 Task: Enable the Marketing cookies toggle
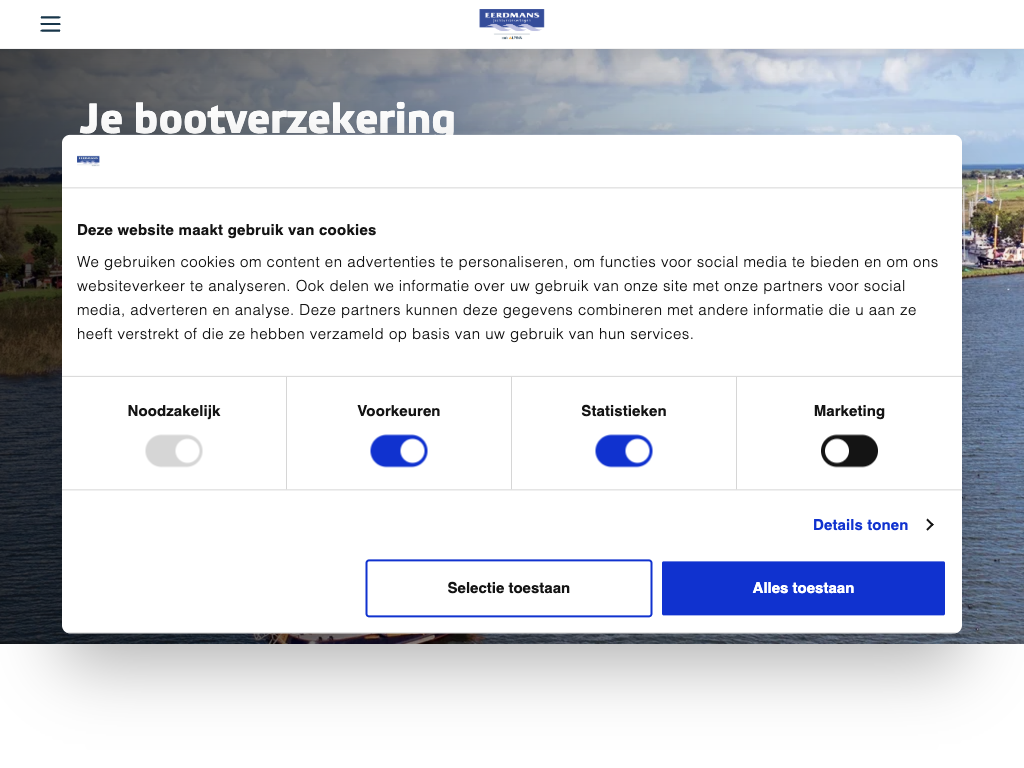click(849, 451)
